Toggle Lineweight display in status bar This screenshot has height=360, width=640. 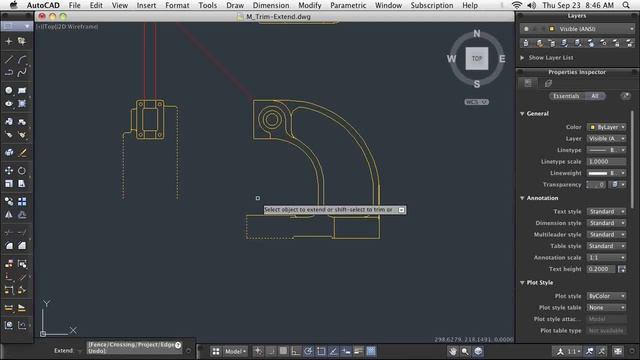click(x=359, y=351)
